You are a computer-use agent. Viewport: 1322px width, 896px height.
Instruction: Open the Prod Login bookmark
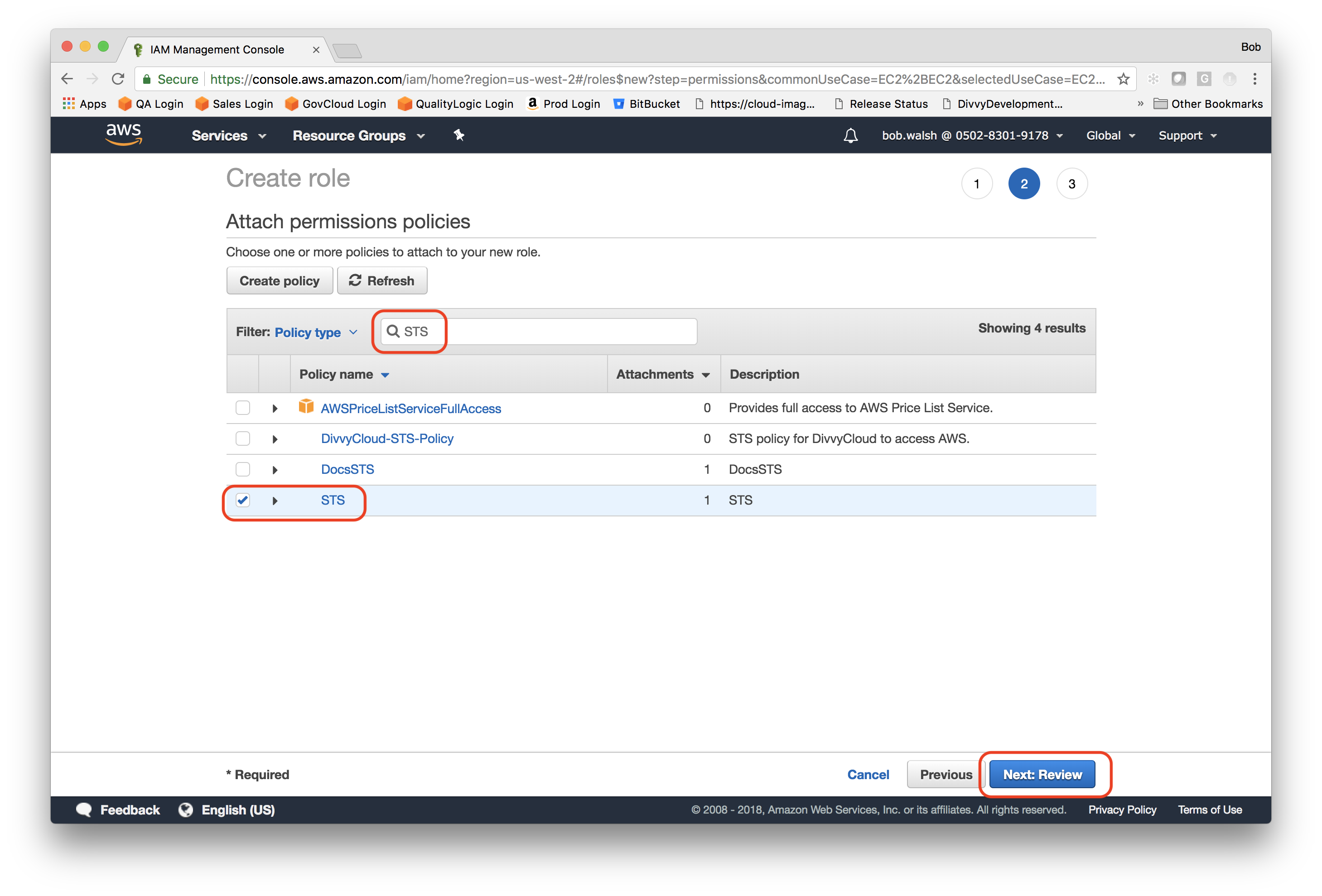[x=563, y=104]
